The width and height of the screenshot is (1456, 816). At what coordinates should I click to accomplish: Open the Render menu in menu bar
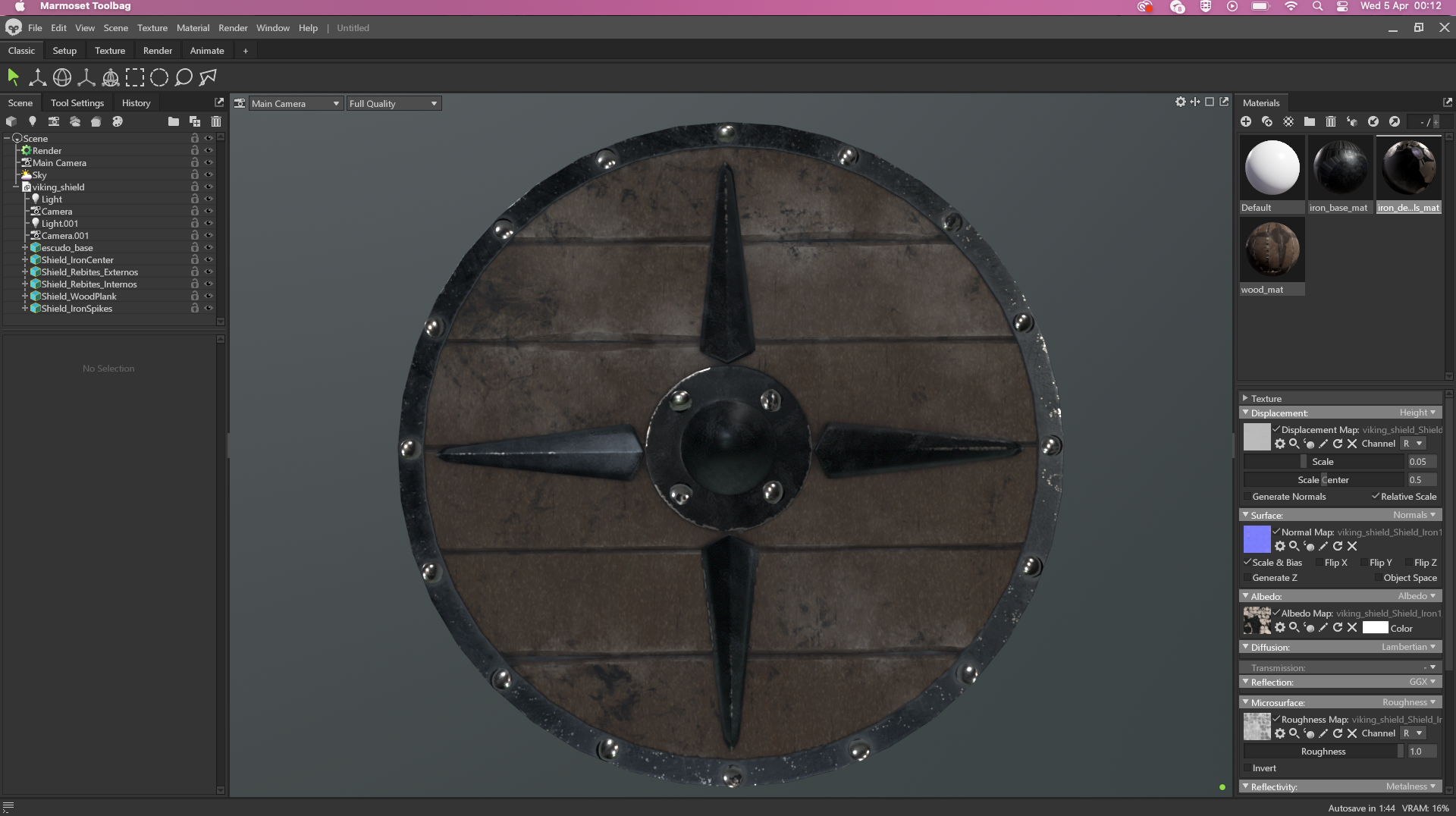point(233,28)
